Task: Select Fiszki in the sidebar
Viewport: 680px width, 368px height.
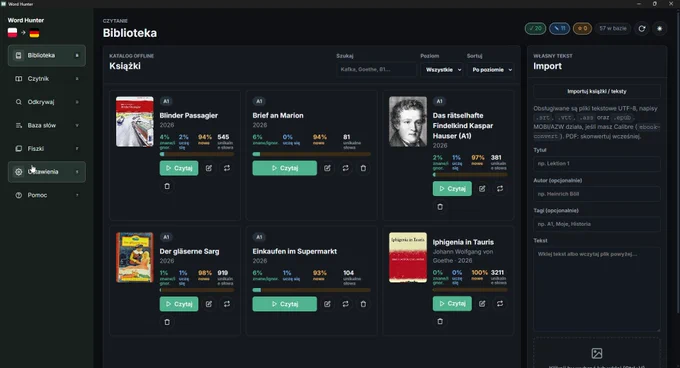Action: click(47, 149)
